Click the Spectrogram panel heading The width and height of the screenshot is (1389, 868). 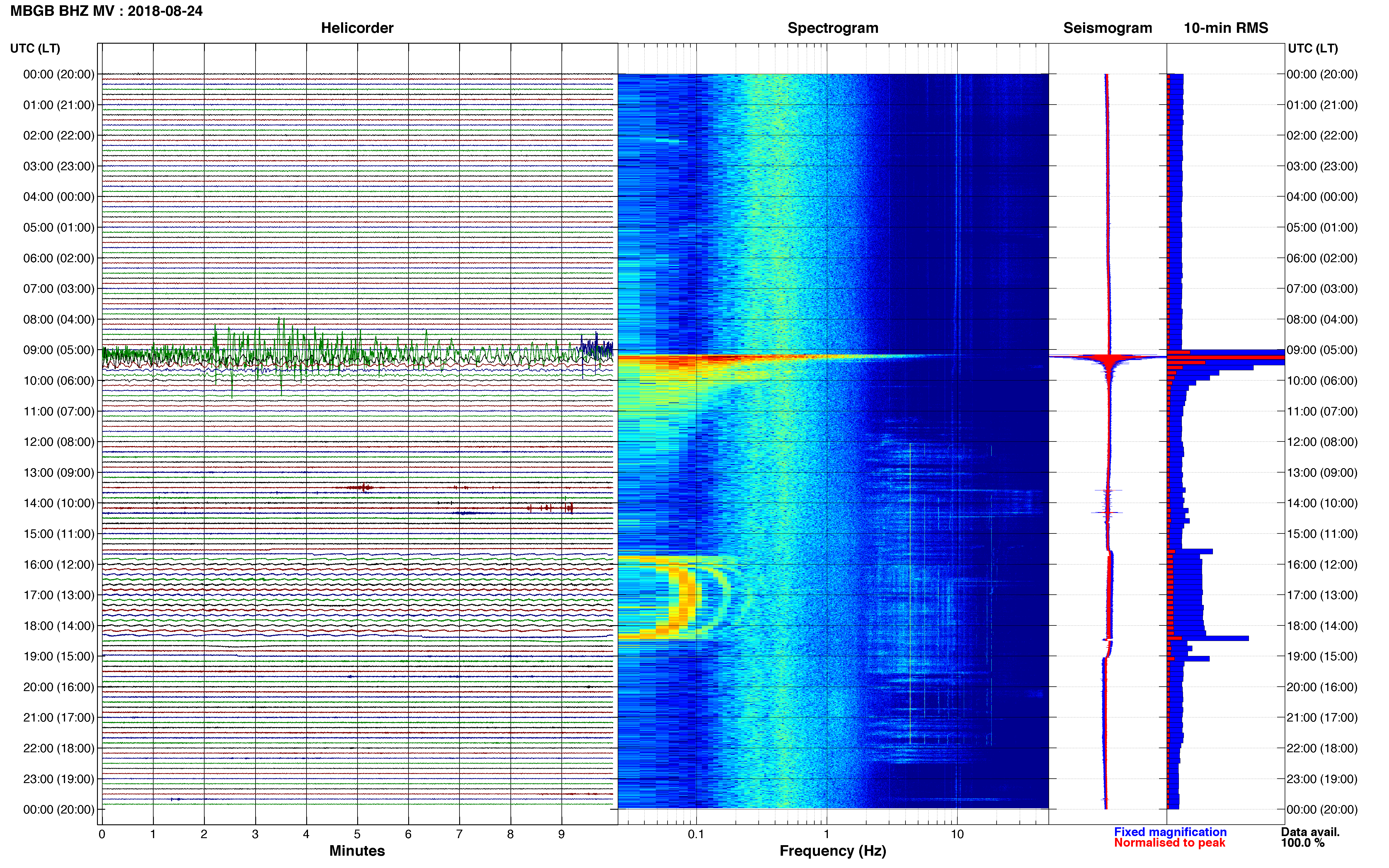[x=833, y=28]
